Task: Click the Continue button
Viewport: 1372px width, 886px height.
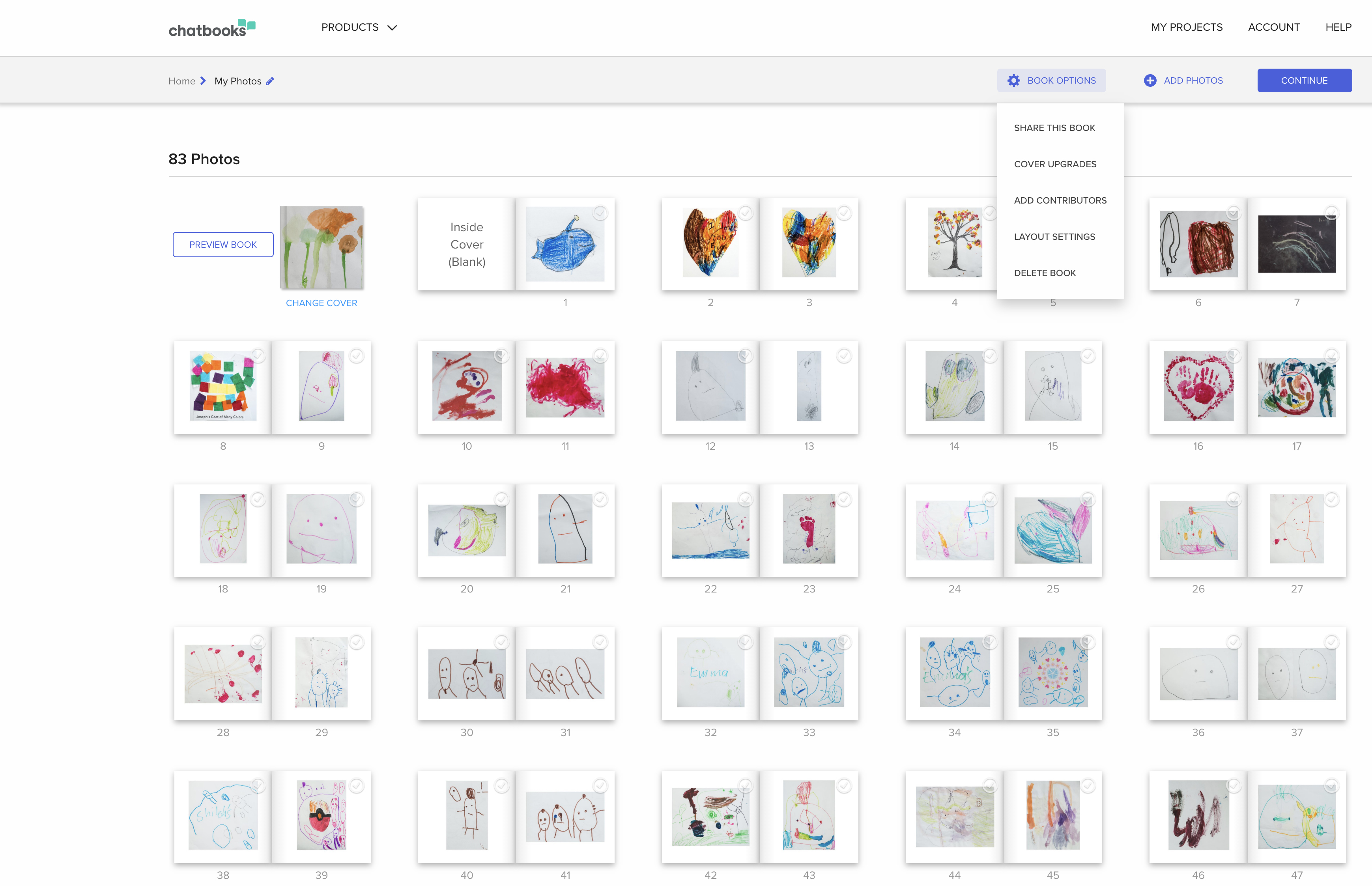Action: click(x=1304, y=80)
